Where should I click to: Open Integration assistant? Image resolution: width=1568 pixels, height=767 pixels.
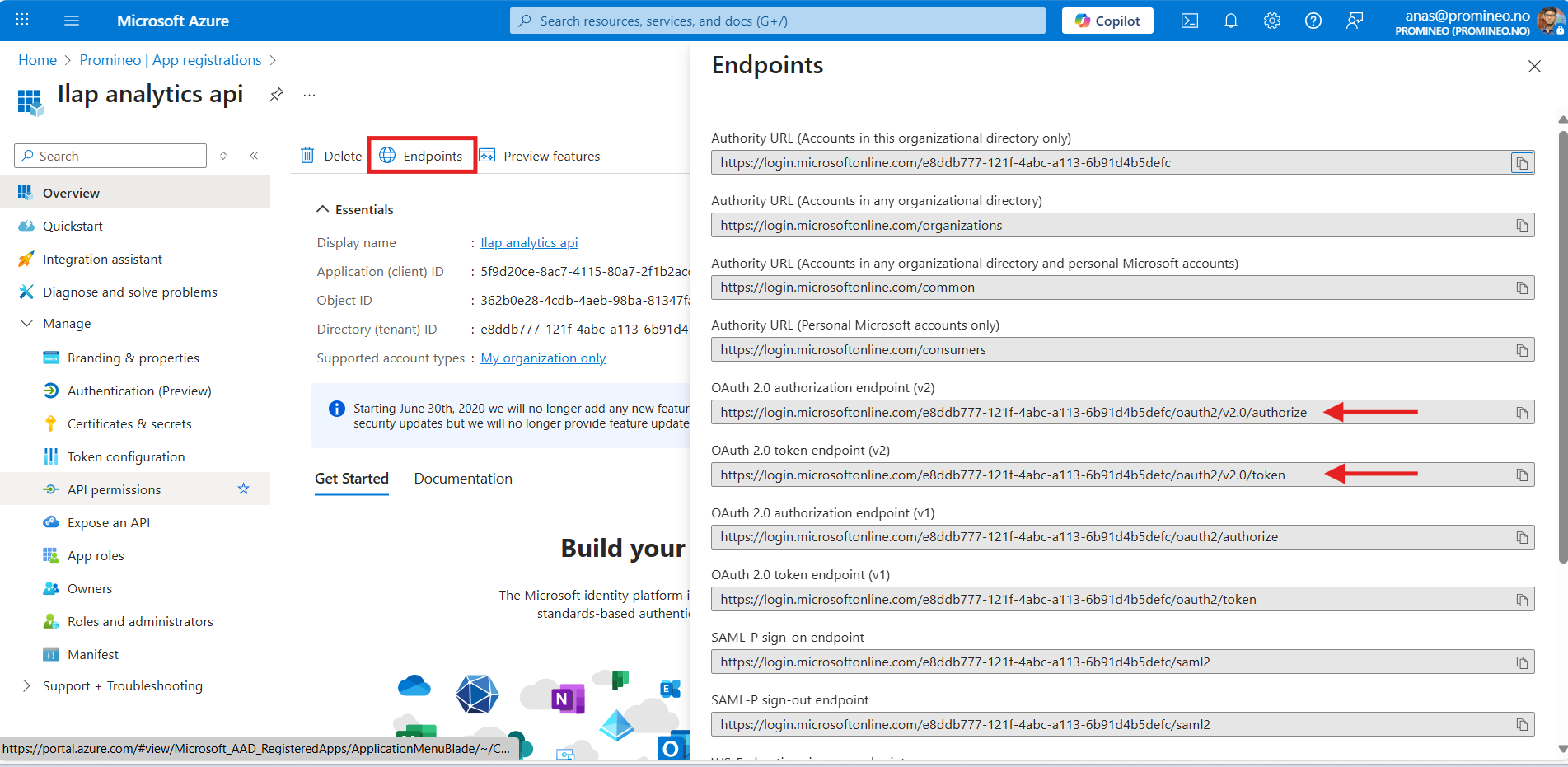pos(135,259)
